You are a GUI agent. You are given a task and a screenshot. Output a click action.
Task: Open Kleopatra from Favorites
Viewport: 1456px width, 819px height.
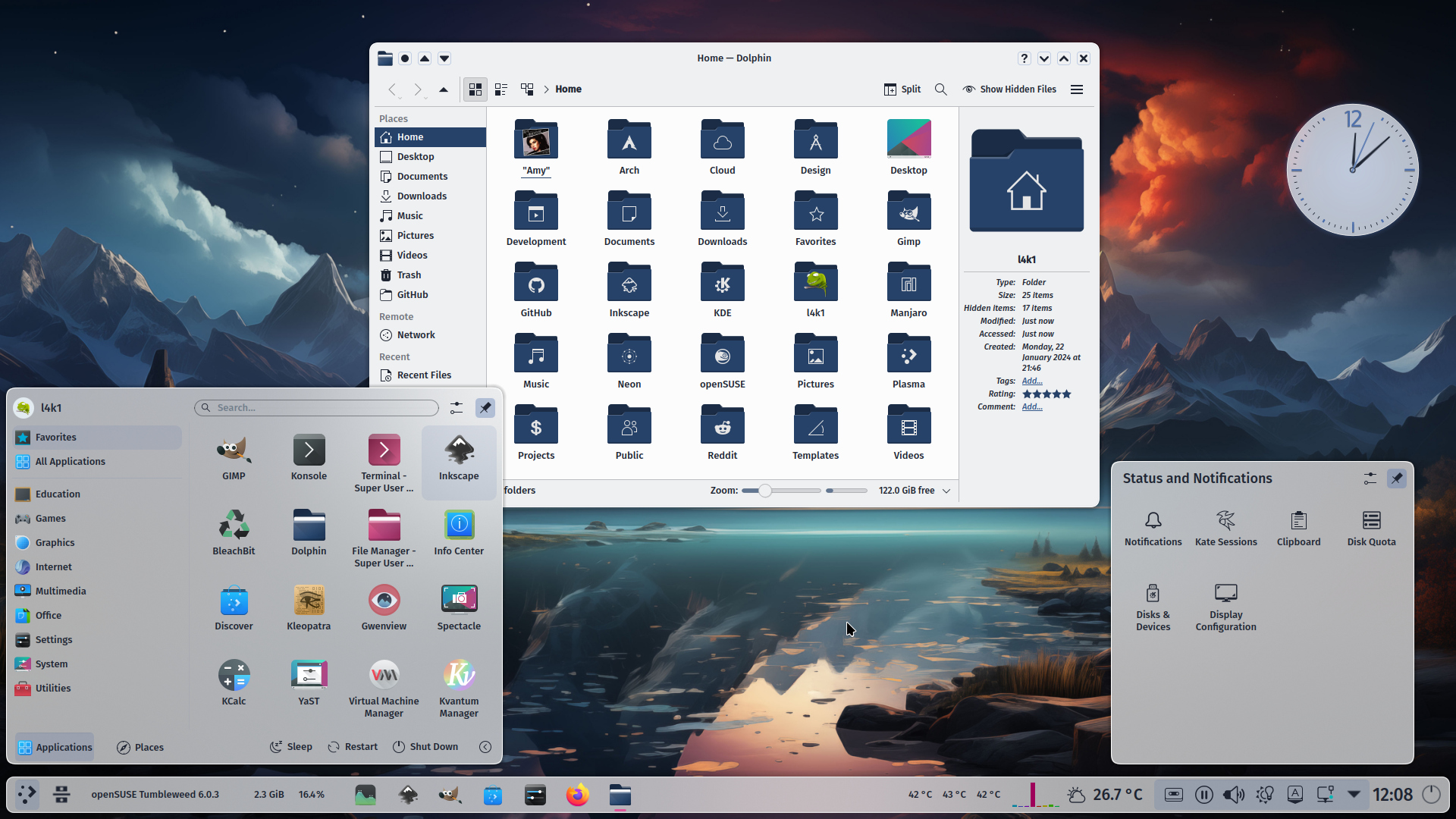click(x=309, y=608)
